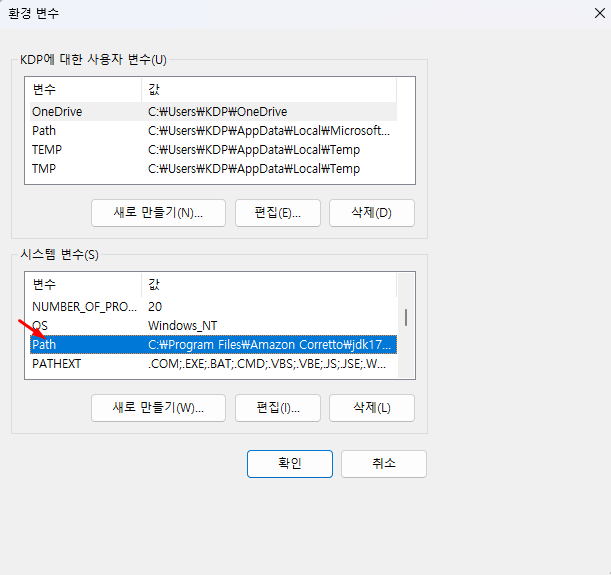The width and height of the screenshot is (611, 575).
Task: Click the 값 column header in system variables
Action: [x=269, y=285]
